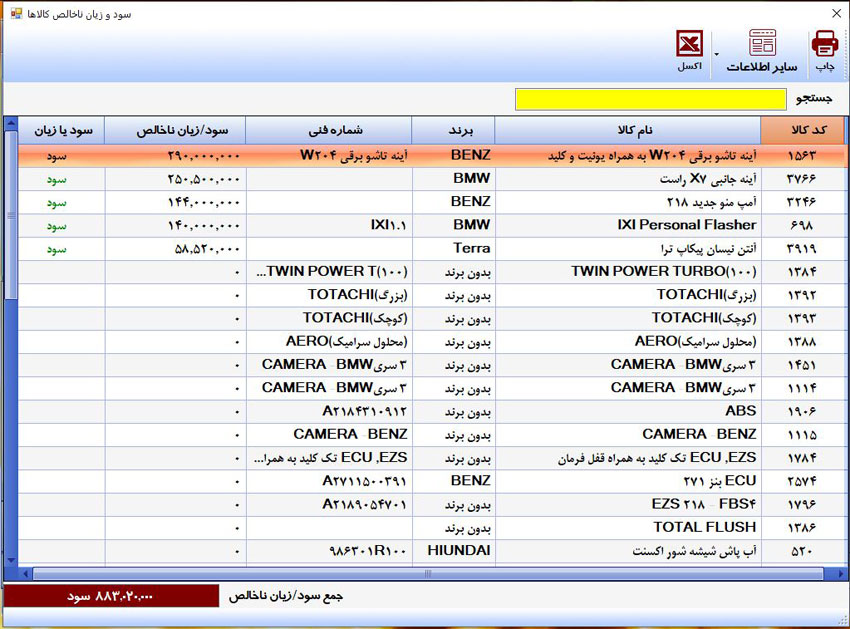Click the Print (چاپ) printer icon

(825, 43)
